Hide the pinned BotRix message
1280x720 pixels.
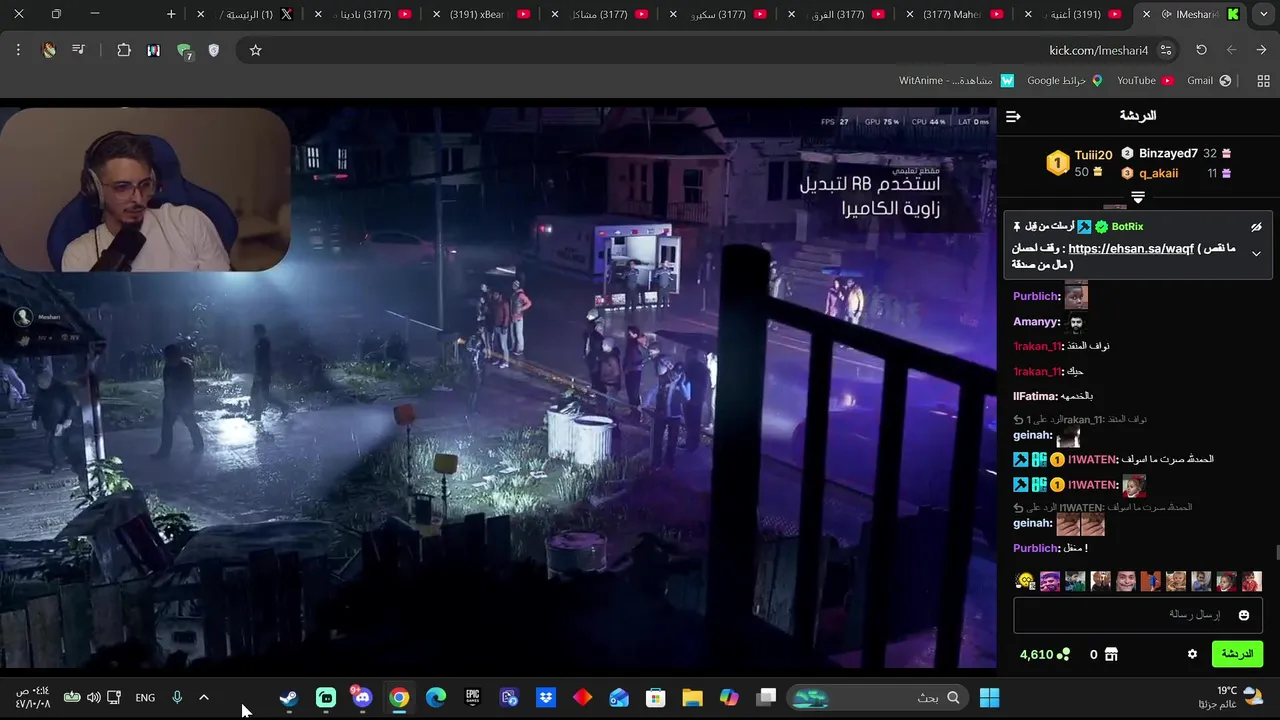pyautogui.click(x=1256, y=227)
